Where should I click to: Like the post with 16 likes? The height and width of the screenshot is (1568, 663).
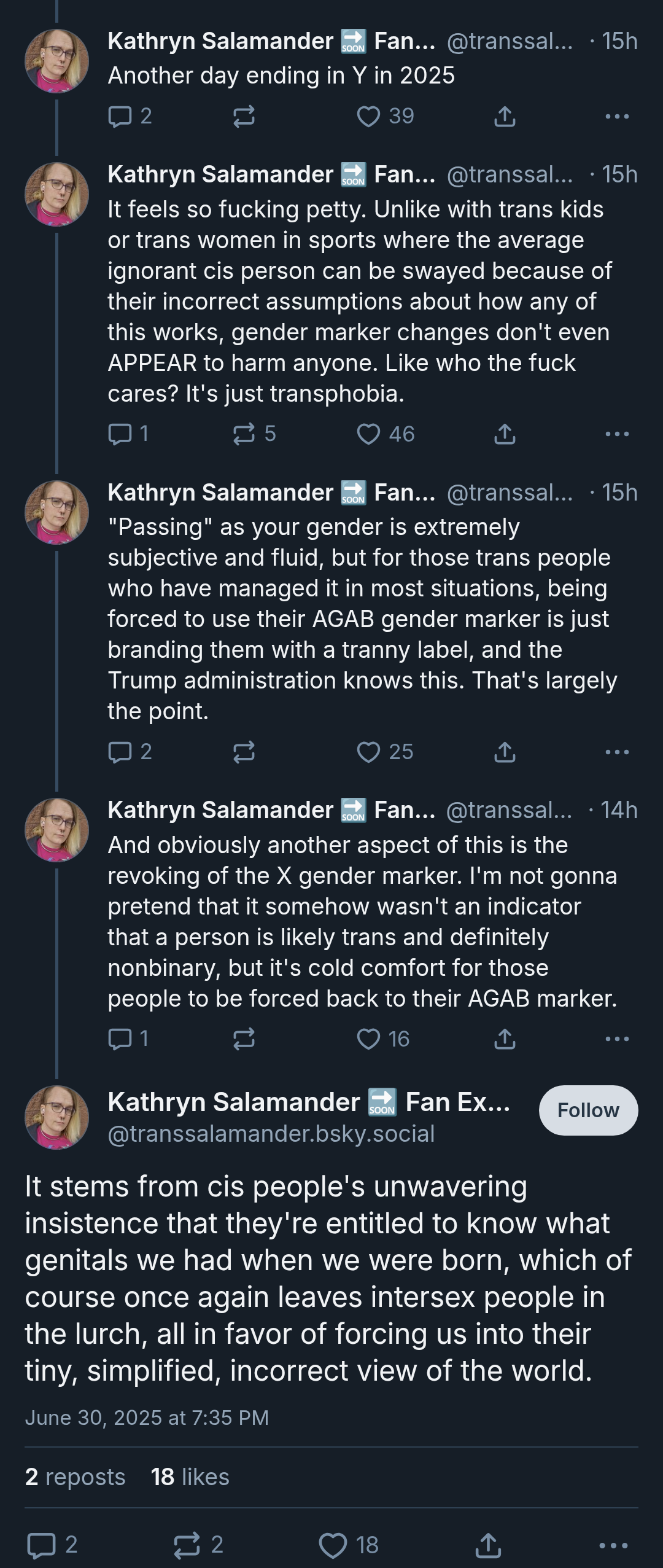click(x=383, y=1039)
